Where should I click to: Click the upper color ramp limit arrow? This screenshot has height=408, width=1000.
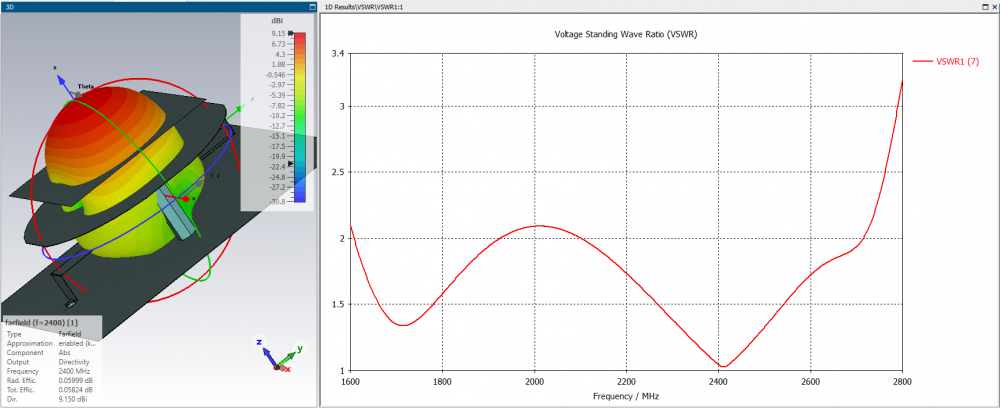291,33
